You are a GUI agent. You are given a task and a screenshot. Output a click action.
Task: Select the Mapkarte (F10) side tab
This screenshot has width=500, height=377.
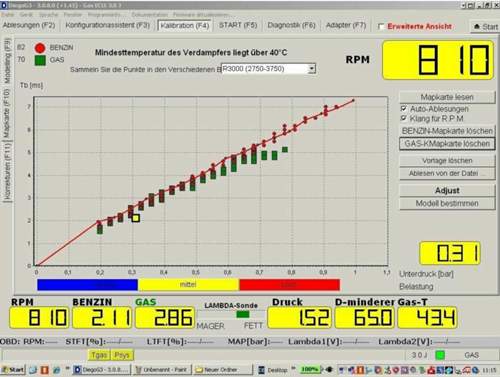click(x=7, y=114)
